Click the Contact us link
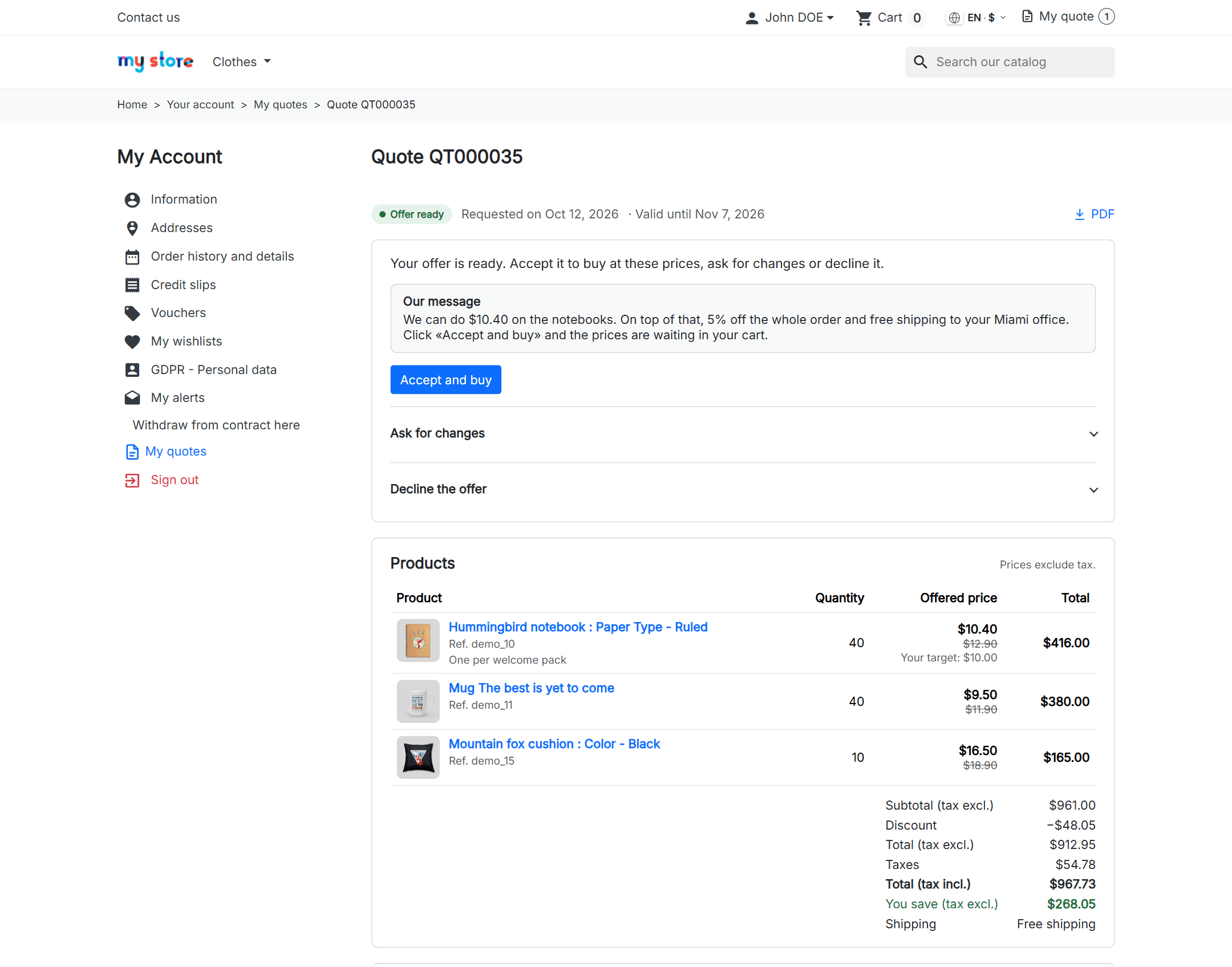Viewport: 1232px width, 967px height. [148, 18]
